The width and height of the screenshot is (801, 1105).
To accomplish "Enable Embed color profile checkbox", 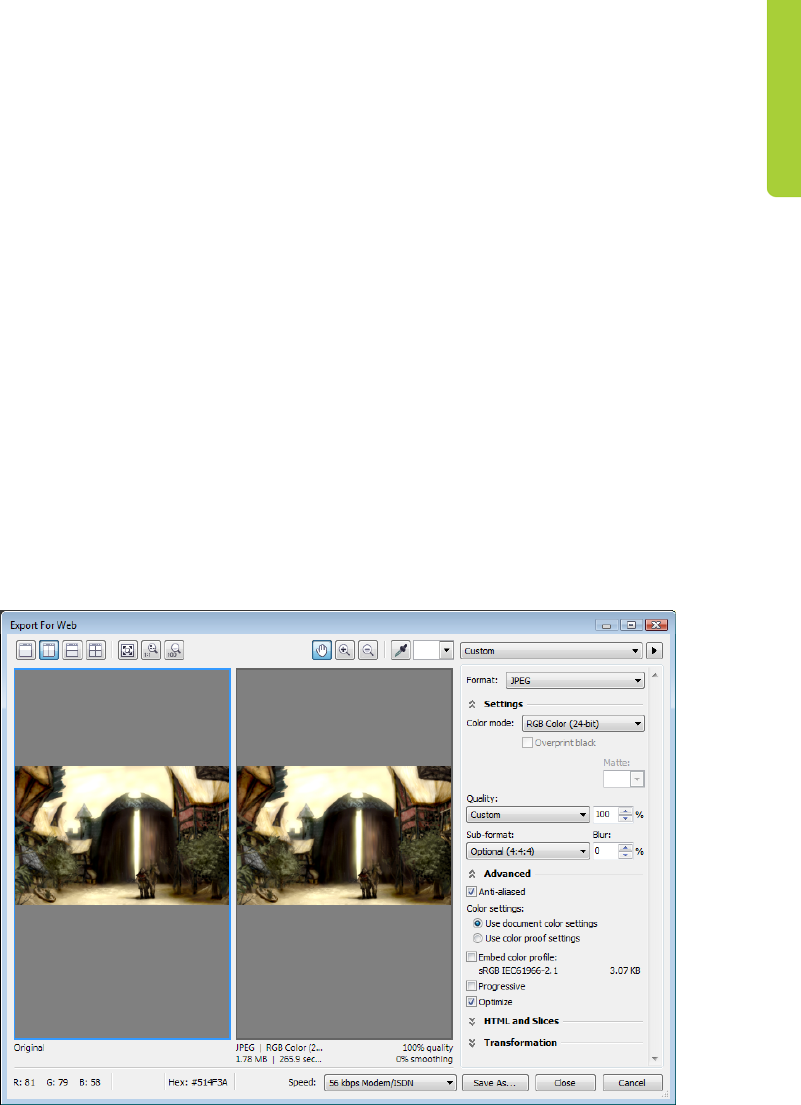I will pyautogui.click(x=471, y=957).
